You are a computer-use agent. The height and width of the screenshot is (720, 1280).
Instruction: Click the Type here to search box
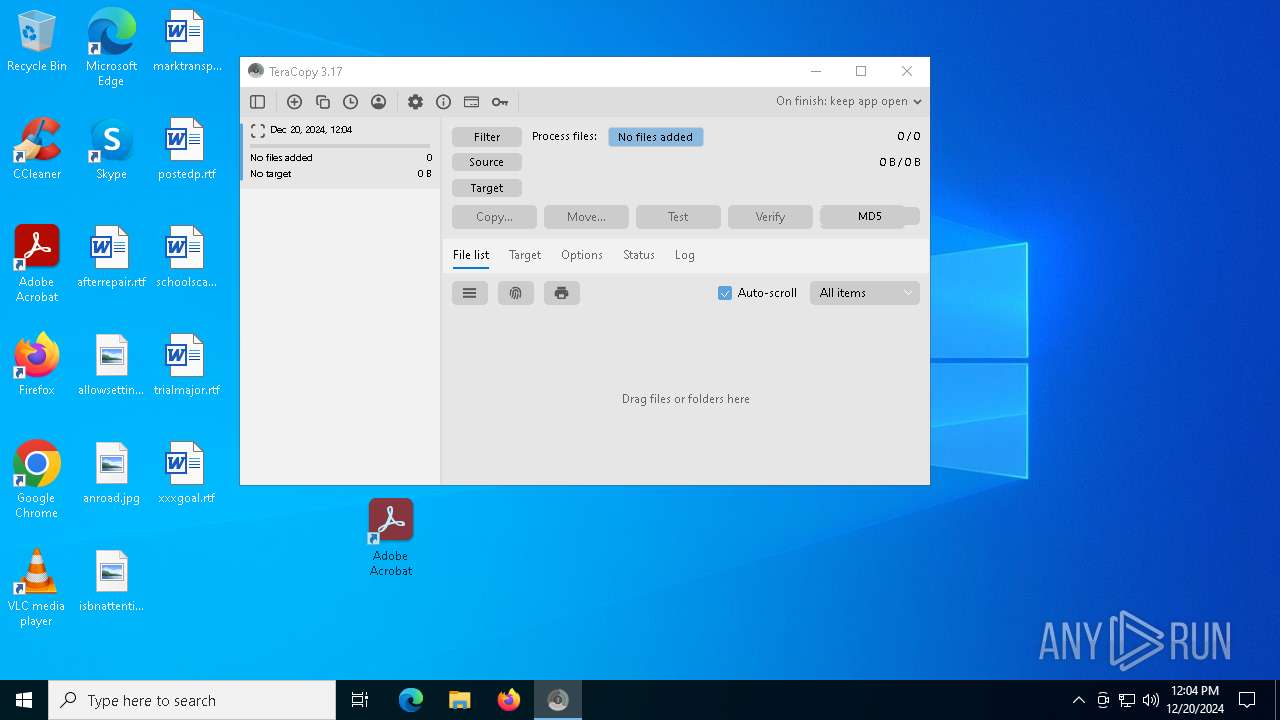(192, 700)
